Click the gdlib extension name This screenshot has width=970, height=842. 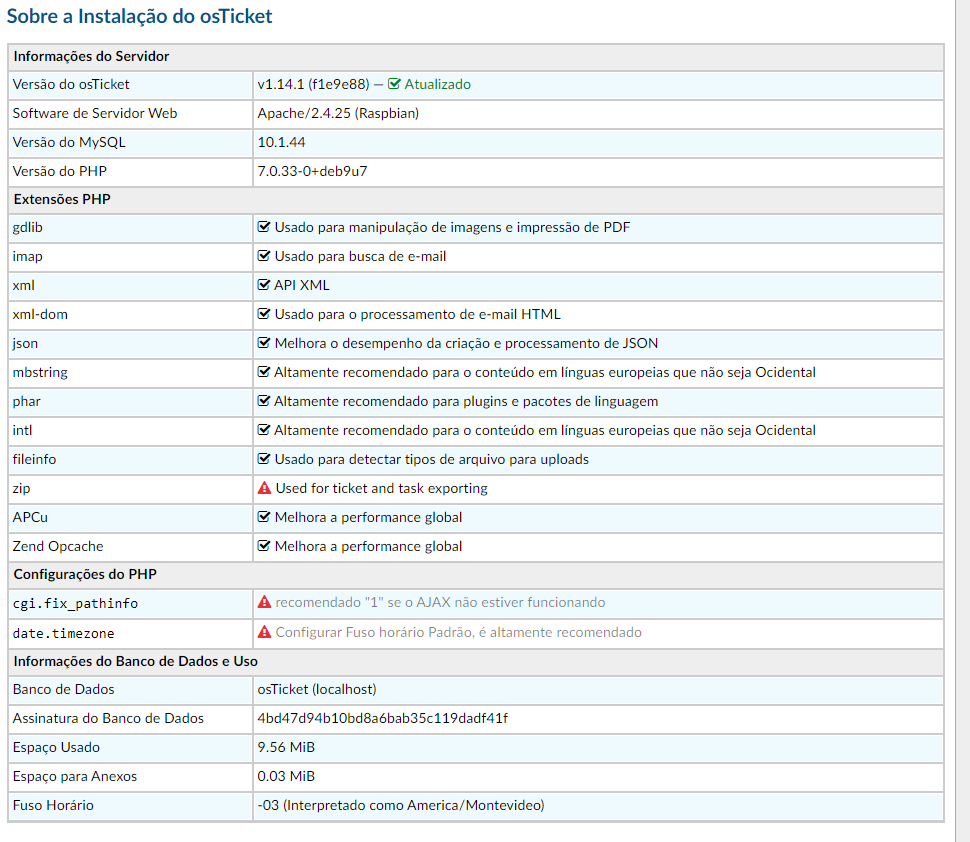click(27, 228)
